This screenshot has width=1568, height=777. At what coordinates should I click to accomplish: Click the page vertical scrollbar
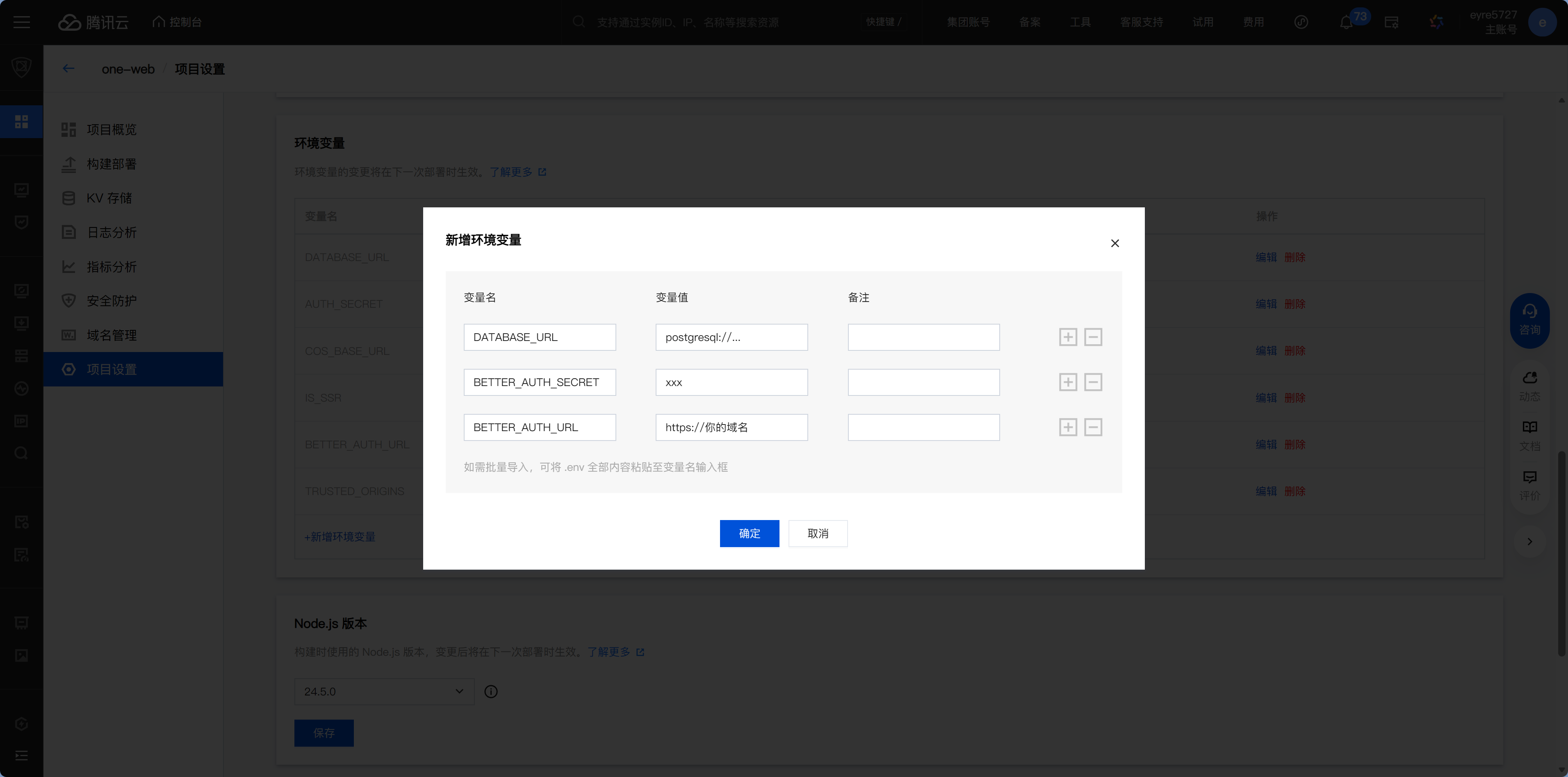pos(1561,554)
